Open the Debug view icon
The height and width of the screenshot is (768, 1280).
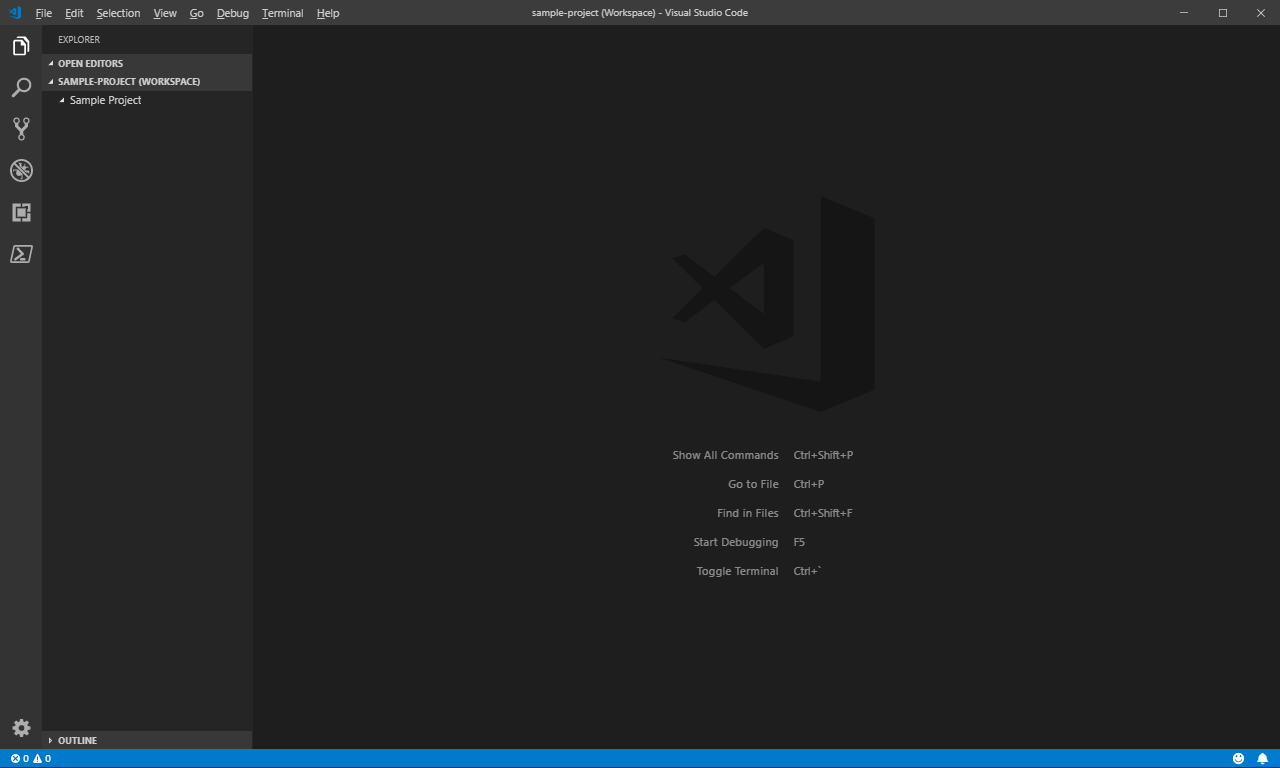[21, 170]
